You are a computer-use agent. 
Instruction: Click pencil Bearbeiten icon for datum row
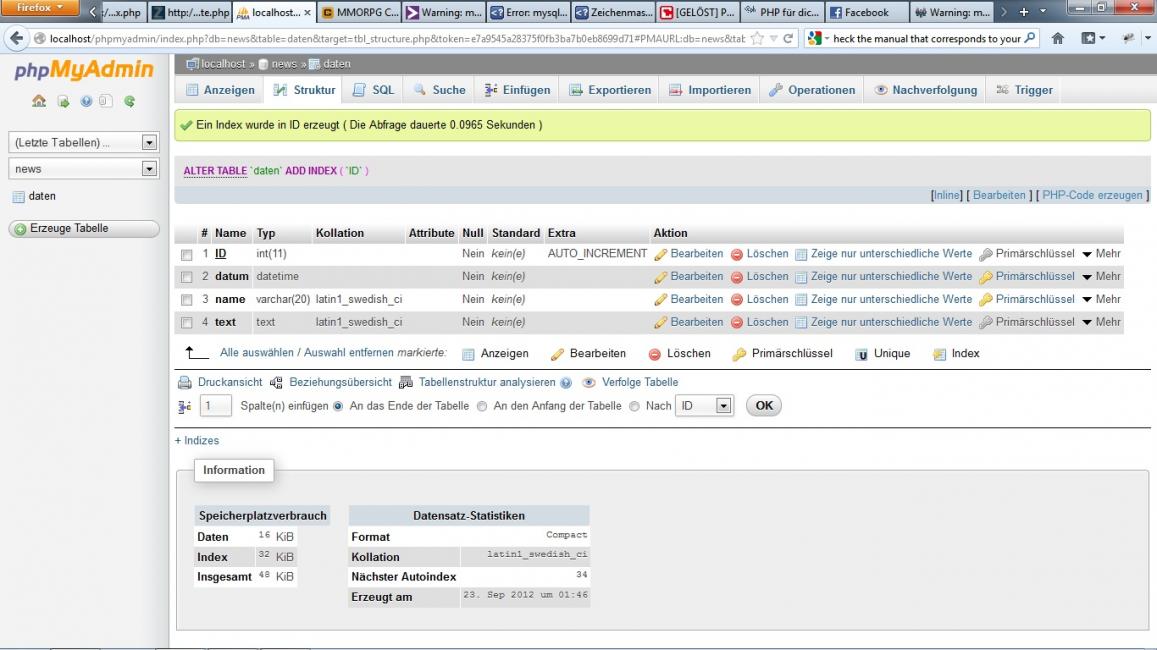point(660,277)
